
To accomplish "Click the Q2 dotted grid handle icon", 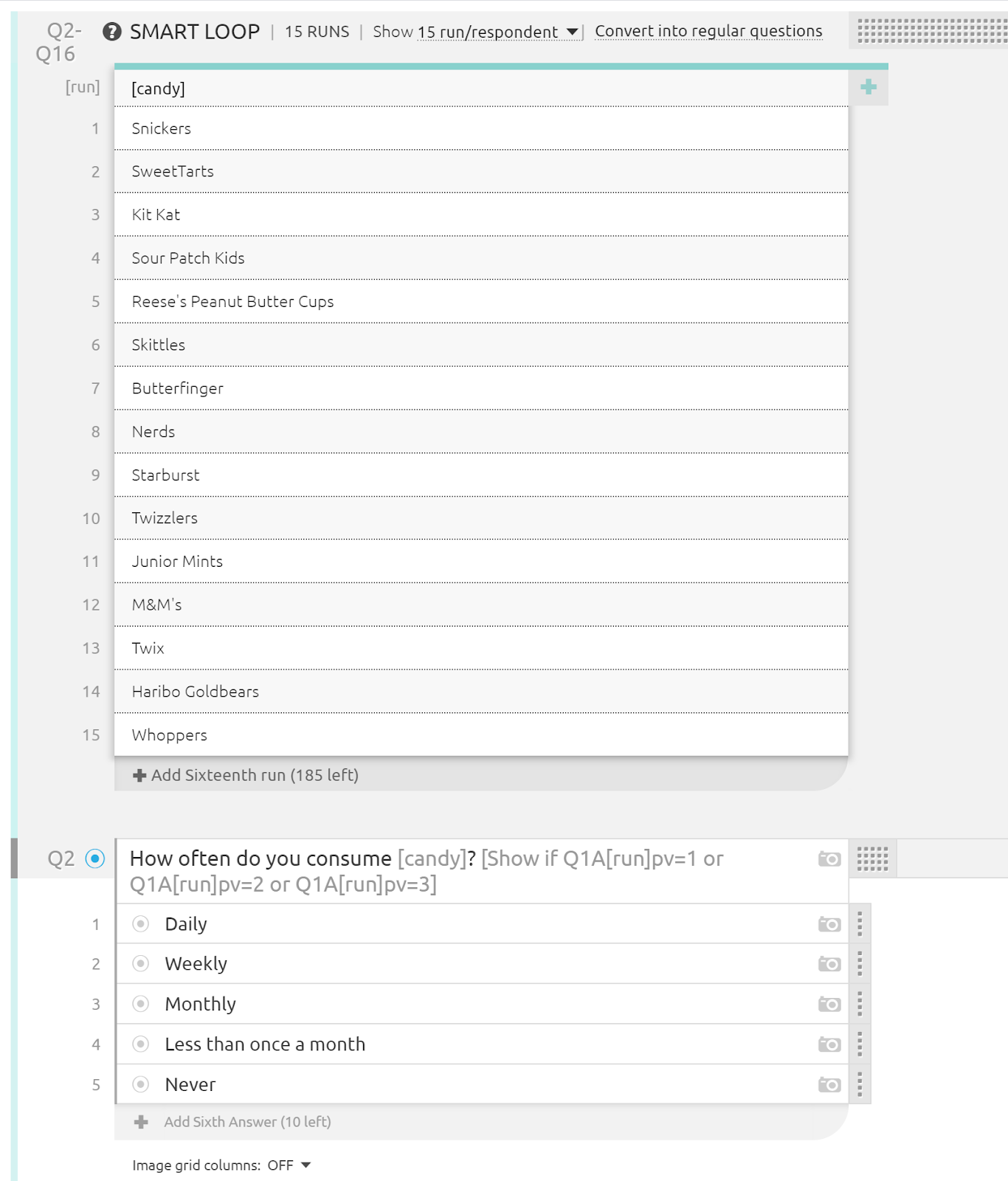I will point(872,858).
